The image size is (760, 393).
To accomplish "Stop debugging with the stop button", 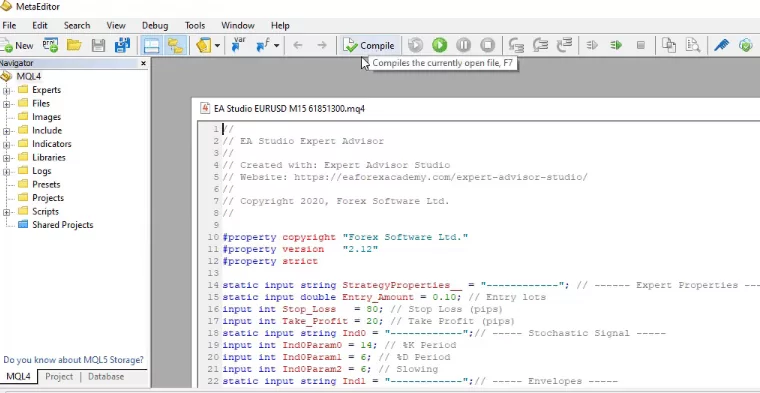I will [x=488, y=46].
